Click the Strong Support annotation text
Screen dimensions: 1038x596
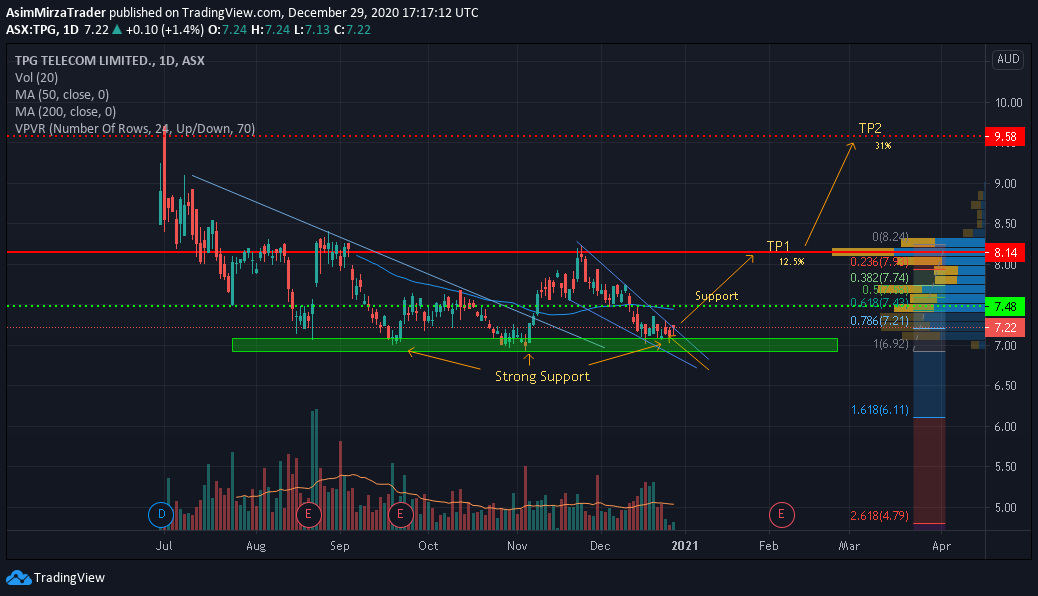542,376
